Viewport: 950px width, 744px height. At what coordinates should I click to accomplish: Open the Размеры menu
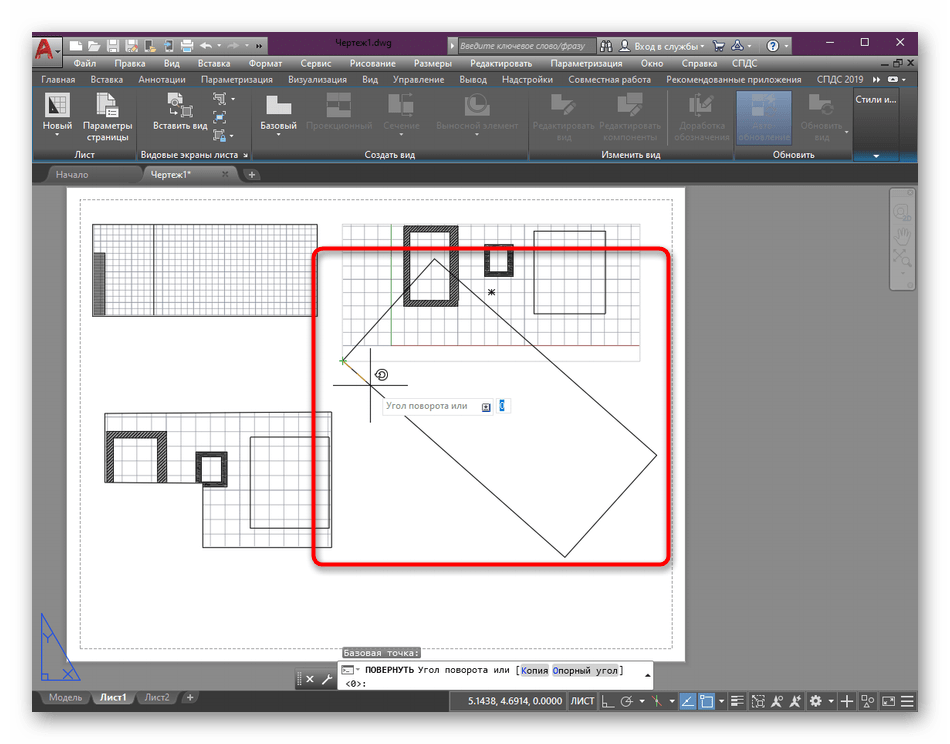(433, 63)
